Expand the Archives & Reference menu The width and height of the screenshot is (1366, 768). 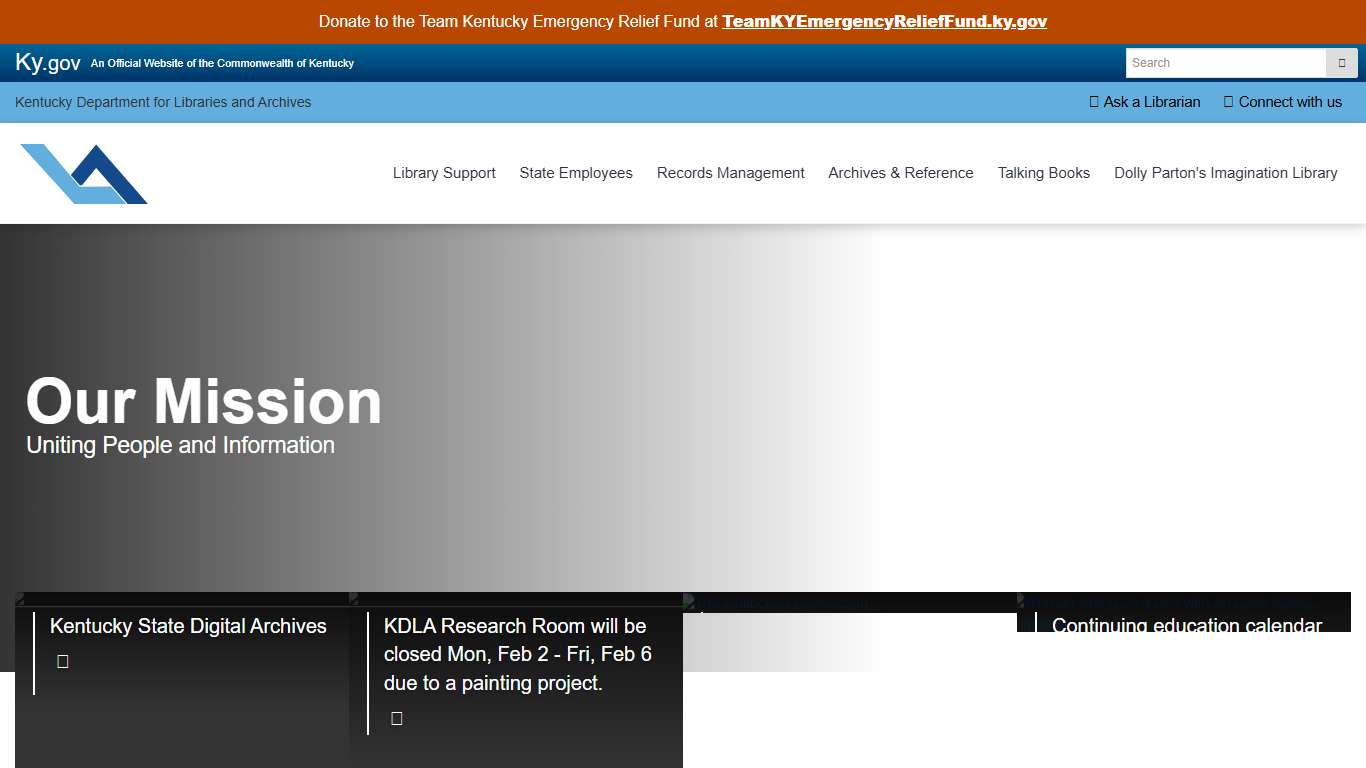click(x=900, y=173)
